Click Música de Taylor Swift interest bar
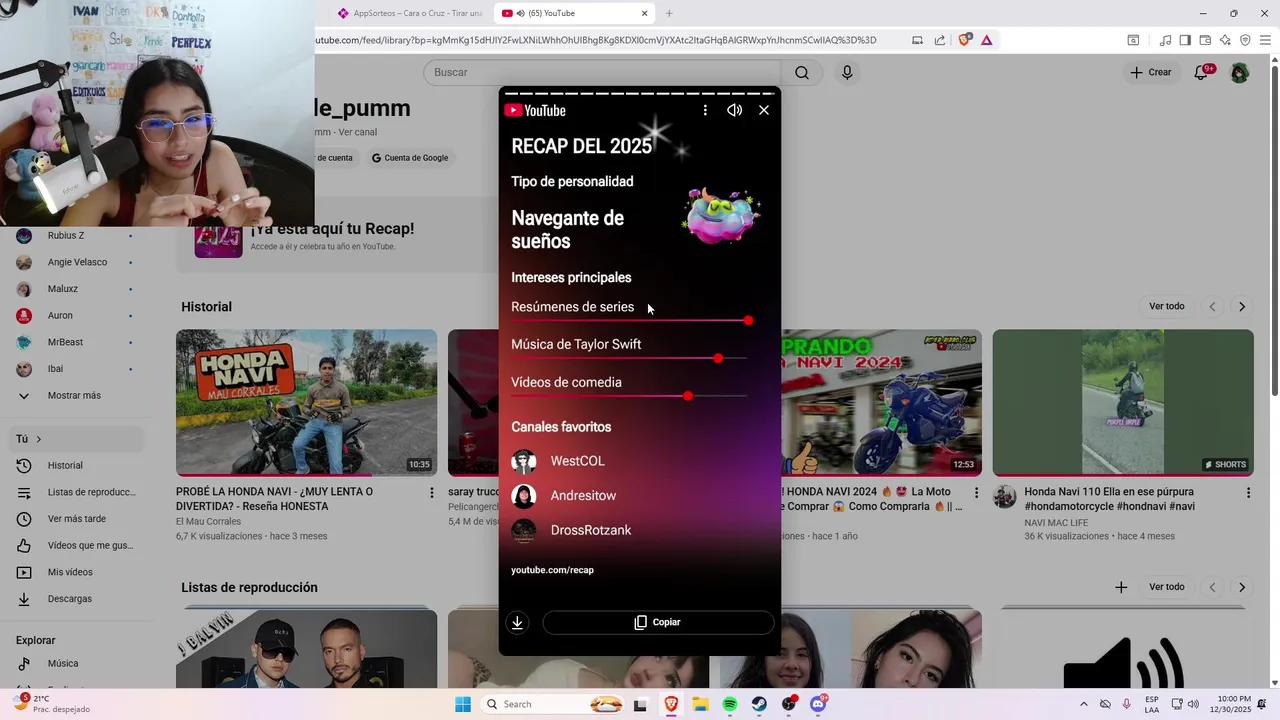The height and width of the screenshot is (720, 1280). [x=630, y=358]
